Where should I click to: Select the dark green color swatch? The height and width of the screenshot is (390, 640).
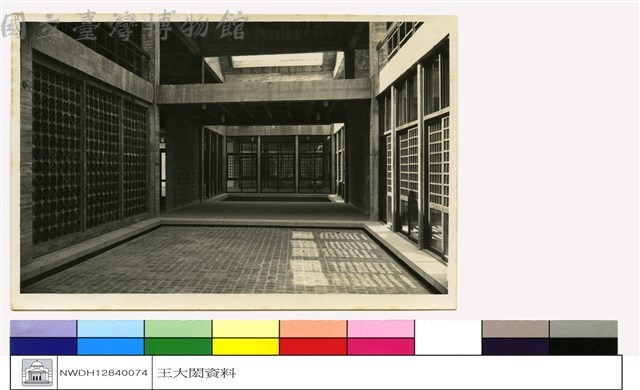[178, 346]
